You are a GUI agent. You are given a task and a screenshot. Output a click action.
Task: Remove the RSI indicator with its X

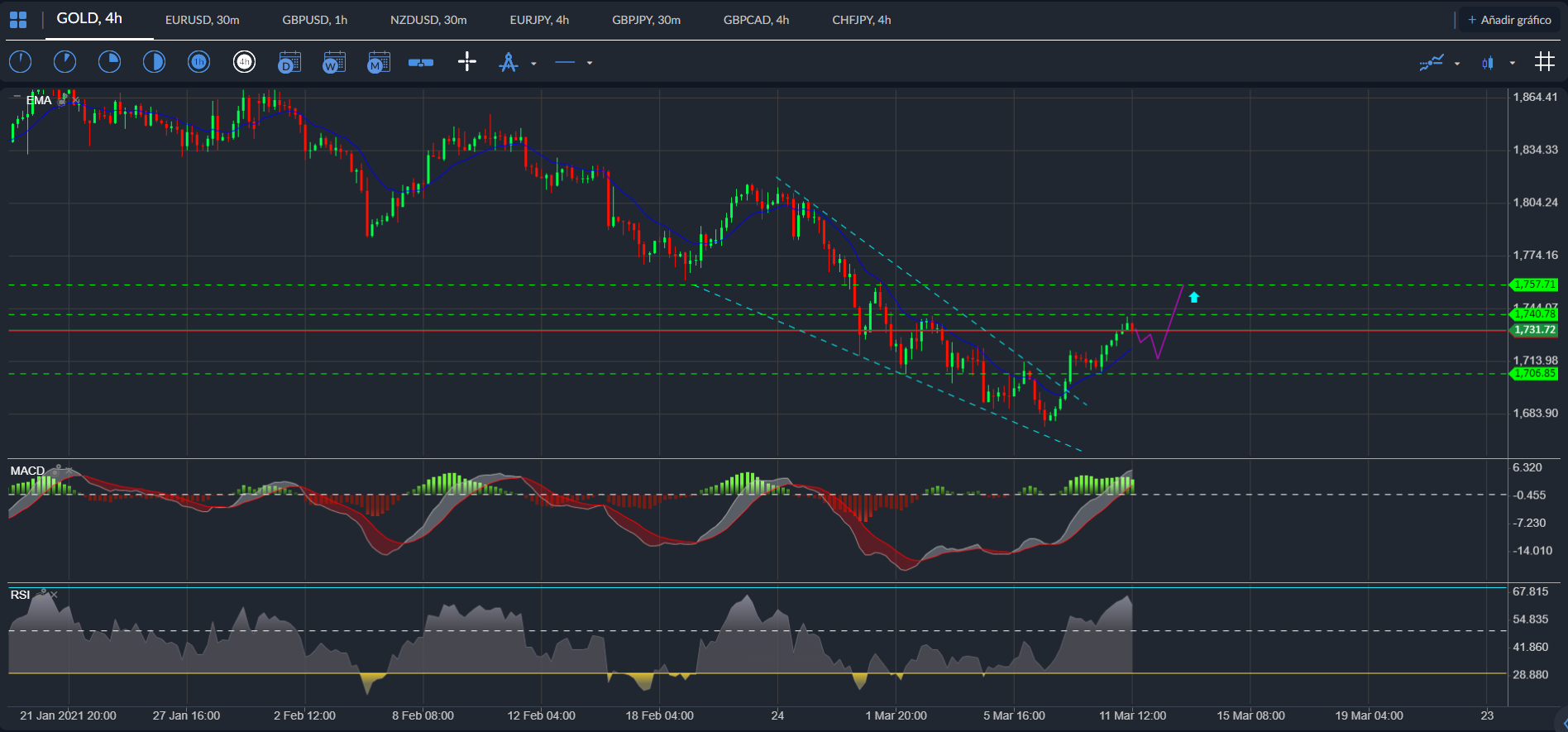(55, 595)
